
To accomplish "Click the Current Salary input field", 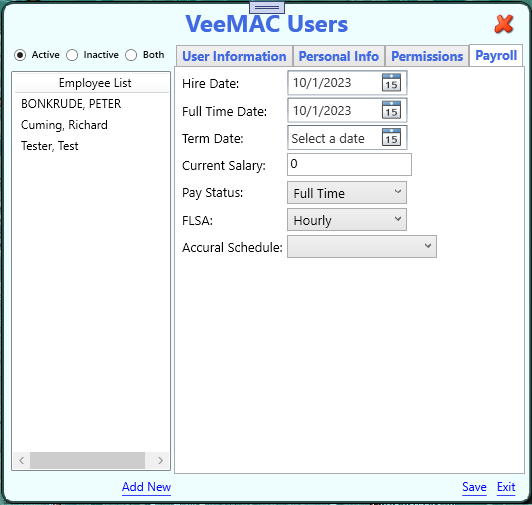I will tap(349, 164).
